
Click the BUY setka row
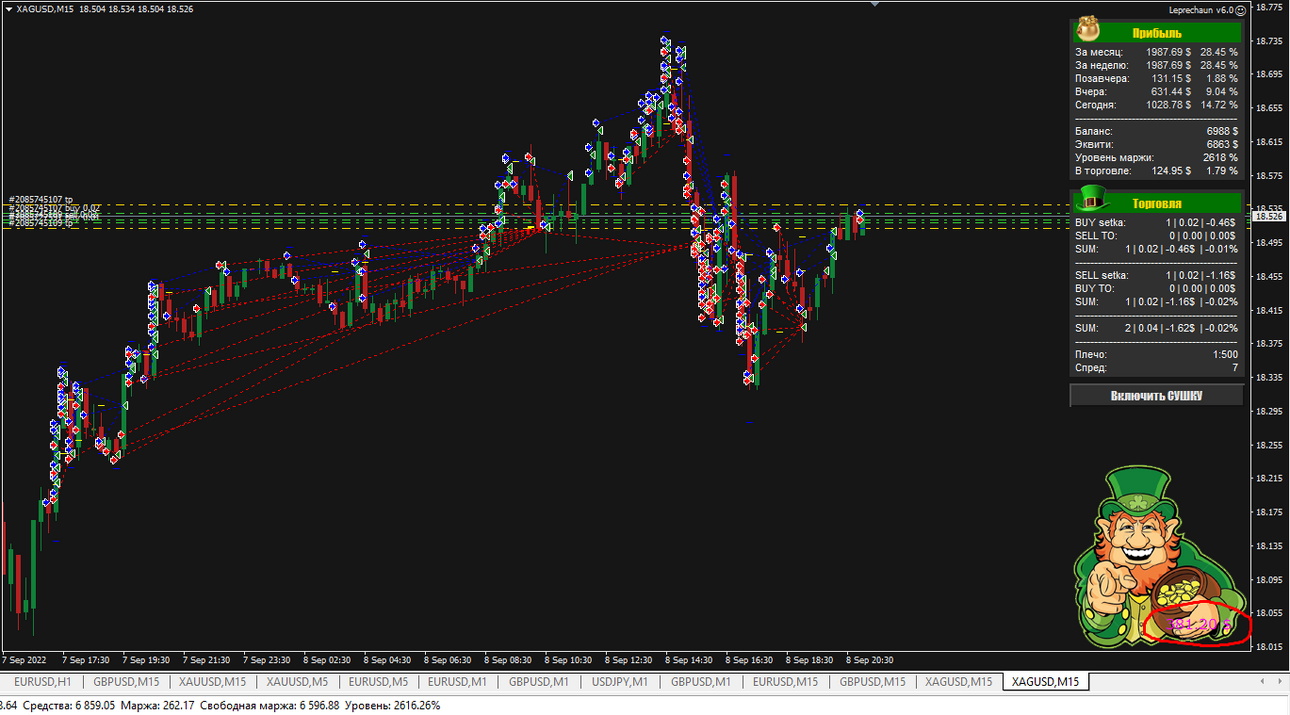1156,222
